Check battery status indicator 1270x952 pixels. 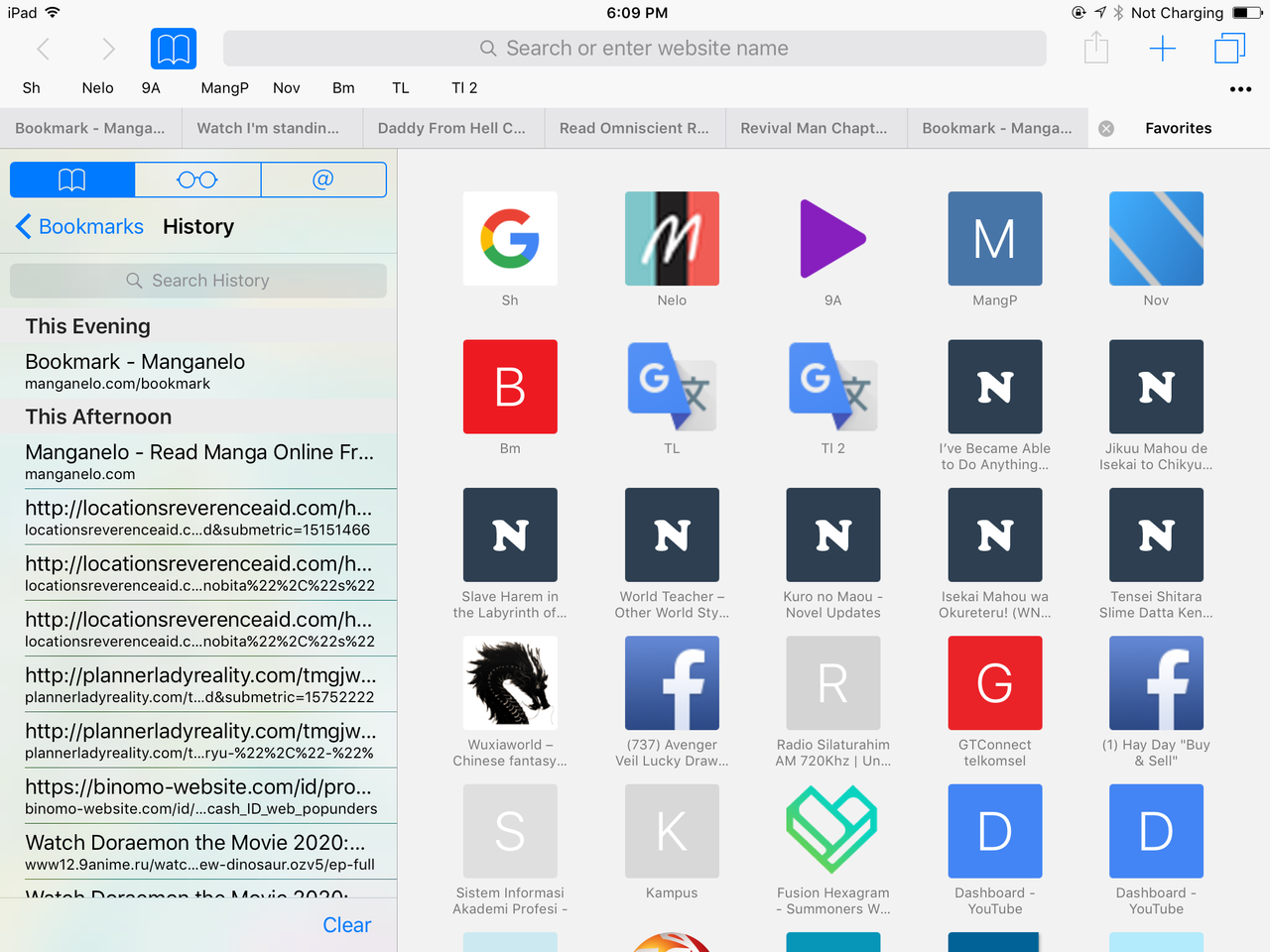coord(1247,13)
